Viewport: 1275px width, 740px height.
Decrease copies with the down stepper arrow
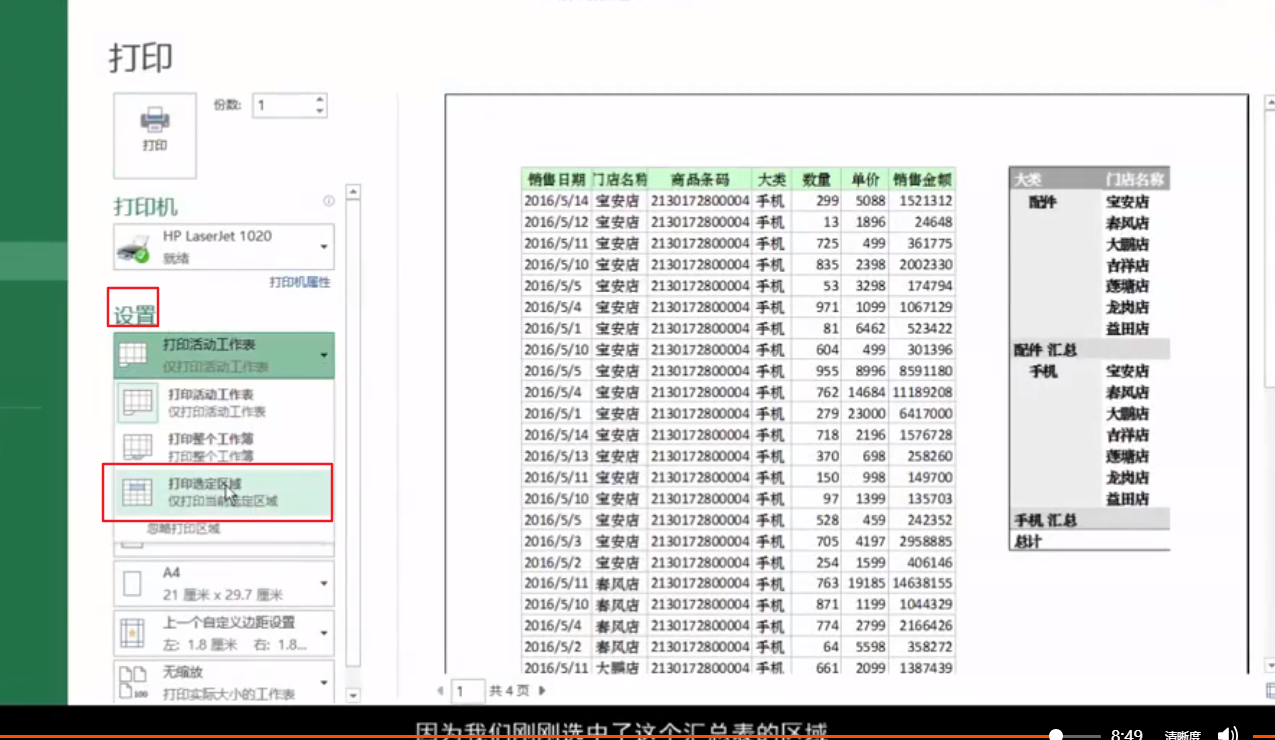(x=320, y=111)
